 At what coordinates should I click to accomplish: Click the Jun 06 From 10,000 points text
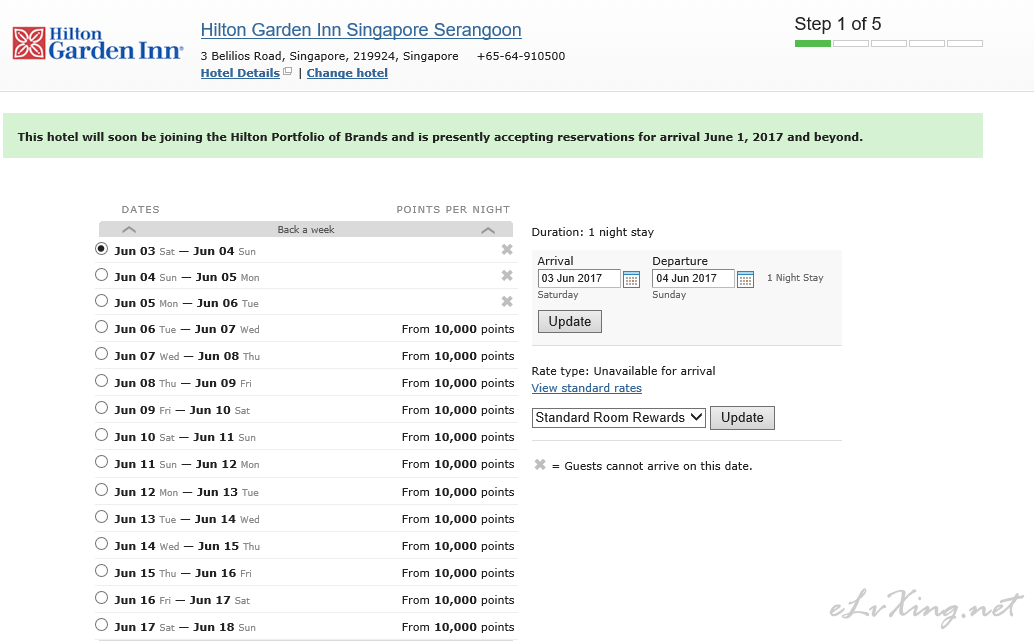458,329
